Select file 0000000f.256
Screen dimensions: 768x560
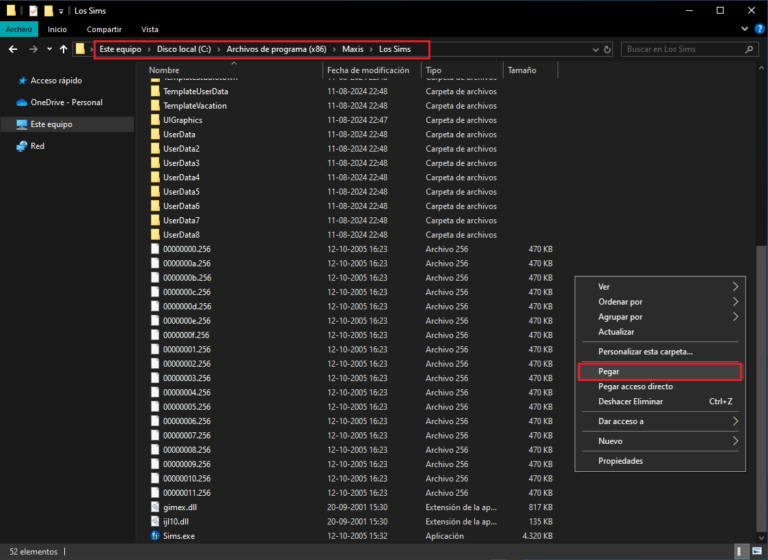tap(186, 335)
